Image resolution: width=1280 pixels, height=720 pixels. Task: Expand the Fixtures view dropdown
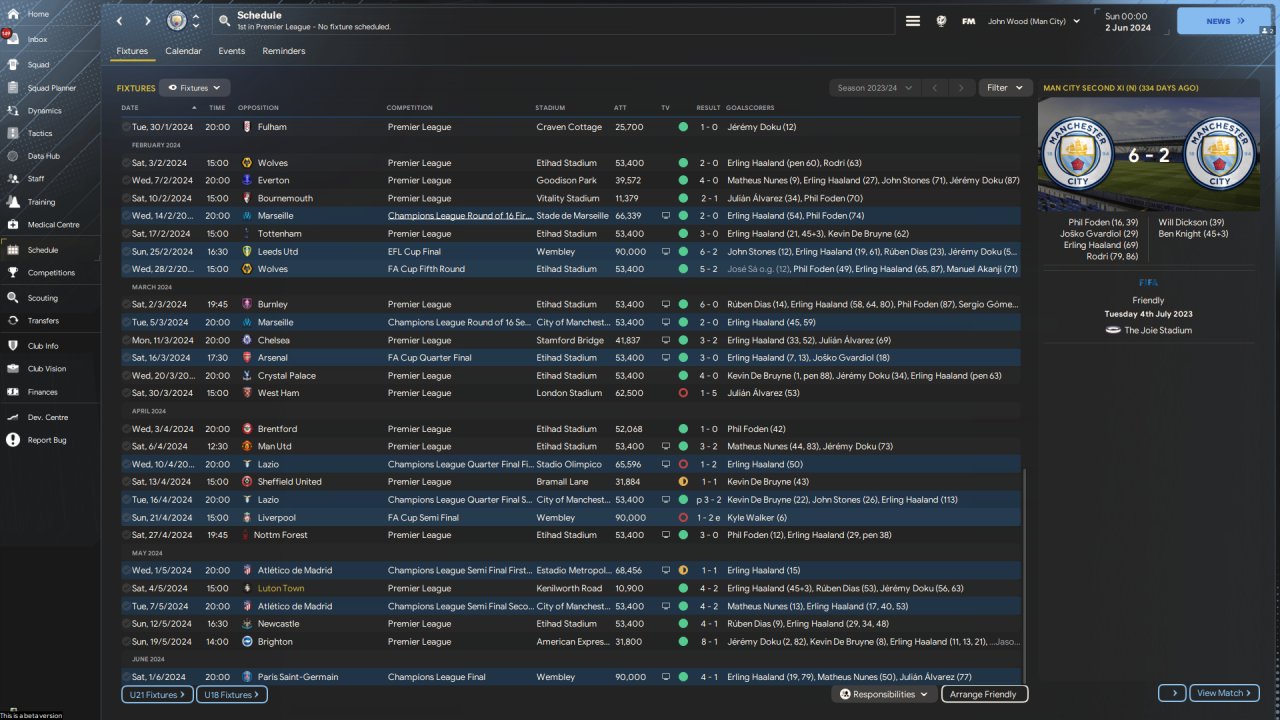pos(195,88)
